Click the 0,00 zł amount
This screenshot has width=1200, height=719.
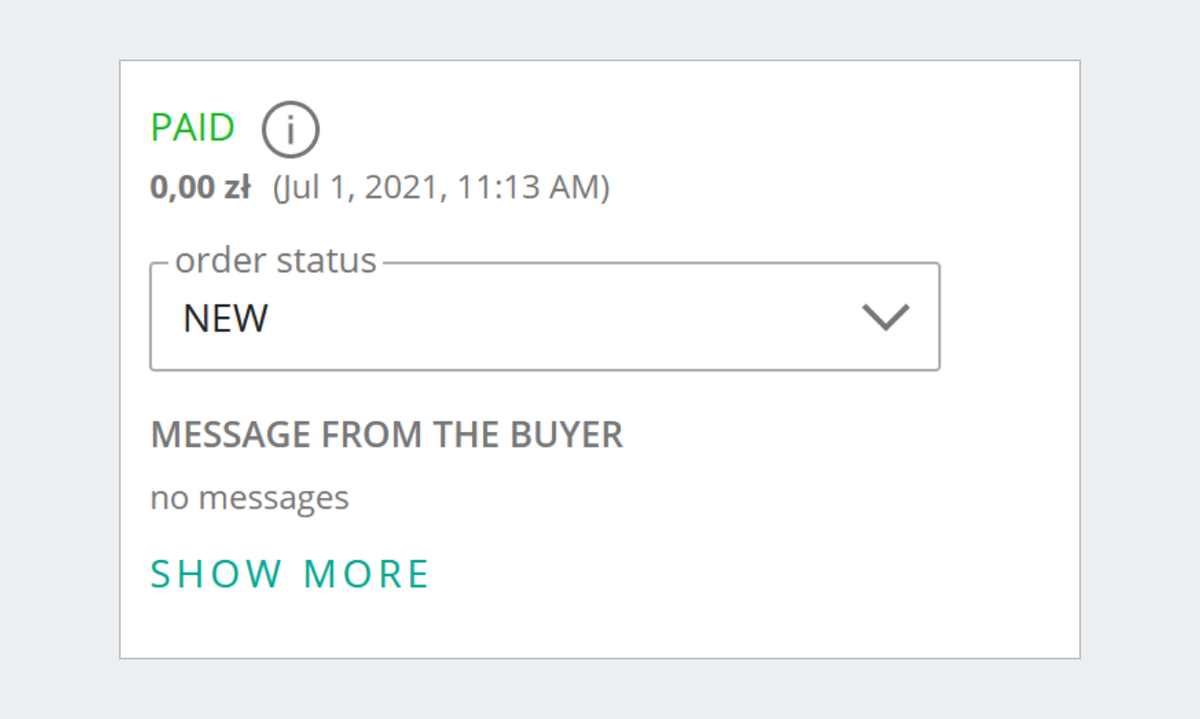pyautogui.click(x=200, y=187)
